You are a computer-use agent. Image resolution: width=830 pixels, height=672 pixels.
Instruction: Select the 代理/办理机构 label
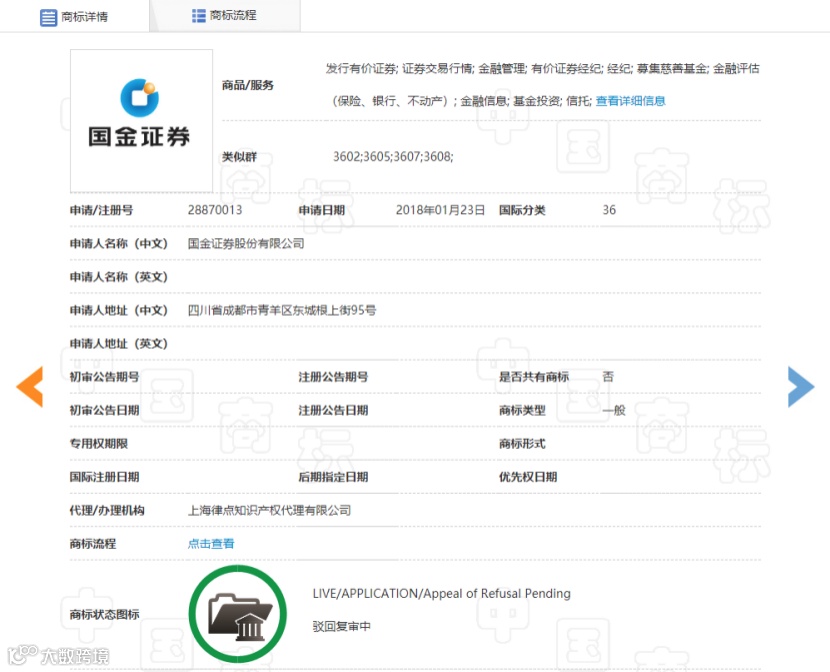107,510
